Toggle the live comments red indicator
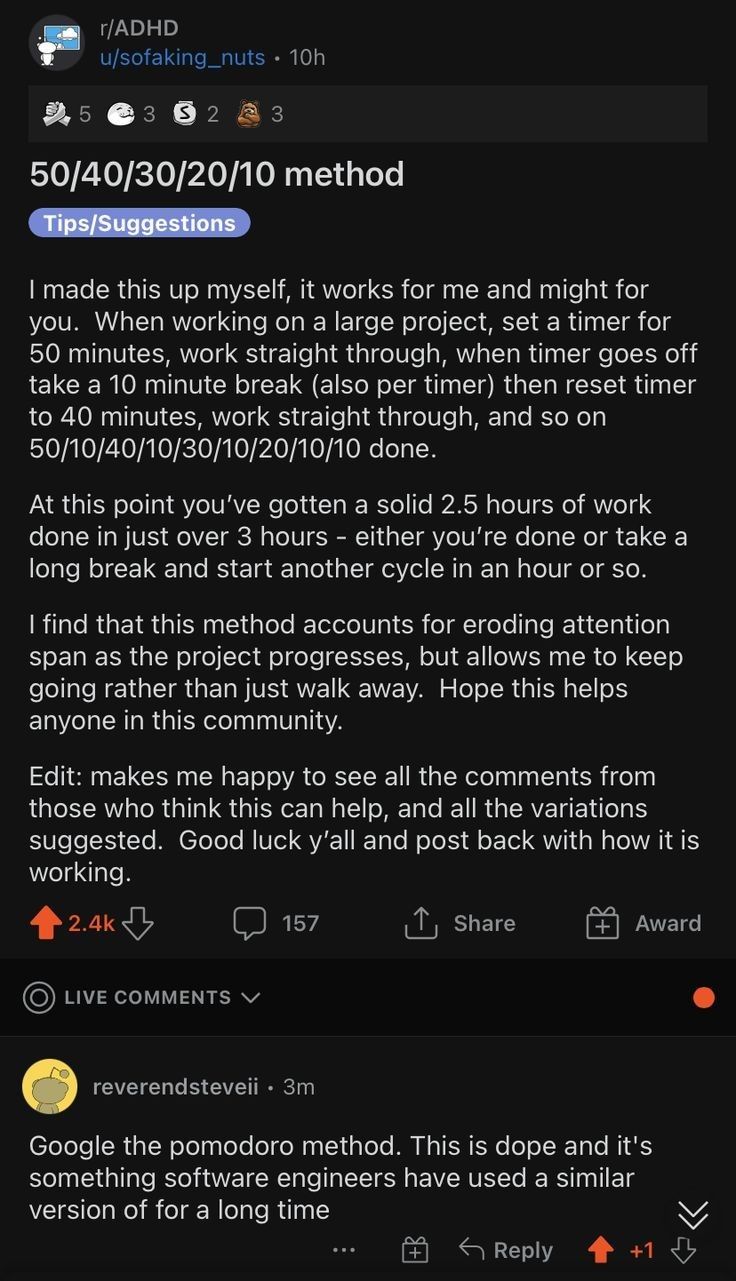This screenshot has height=1281, width=736. [704, 997]
